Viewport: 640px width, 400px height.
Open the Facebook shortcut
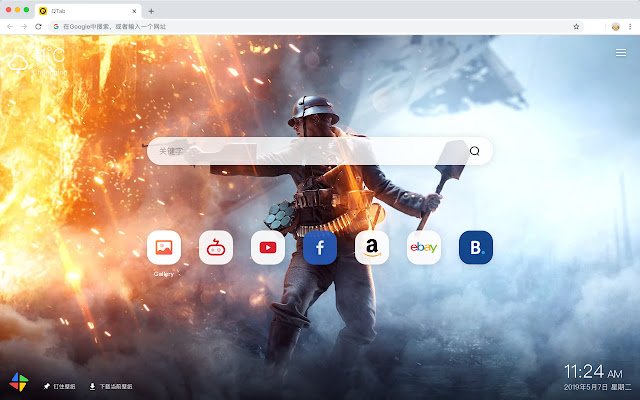point(320,247)
